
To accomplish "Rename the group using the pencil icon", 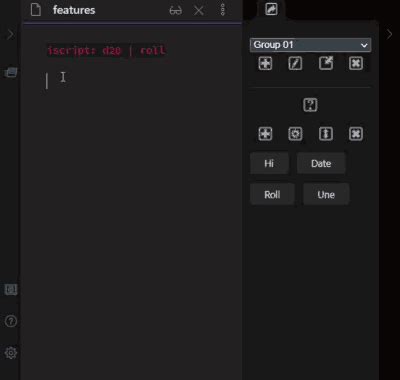I will pos(295,63).
